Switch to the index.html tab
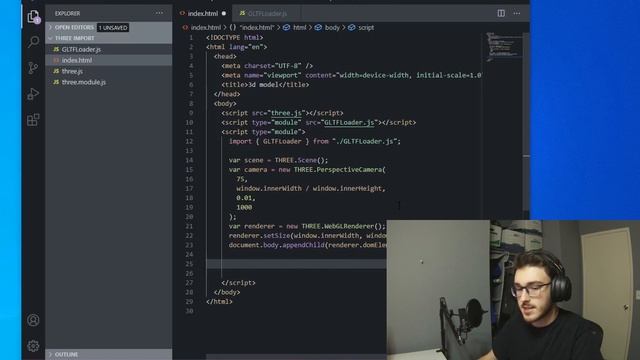The height and width of the screenshot is (360, 640). [x=202, y=13]
